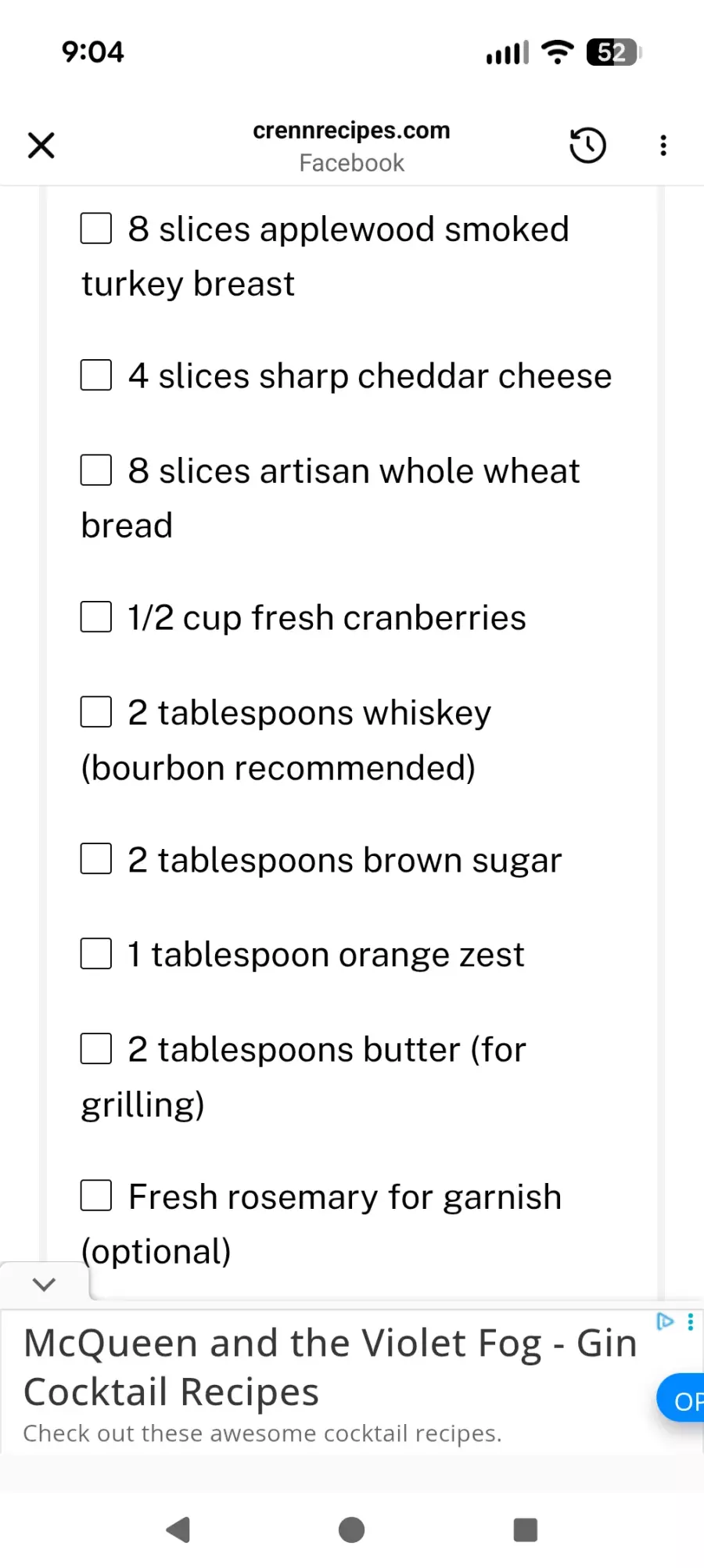Select the butter for grilling checkbox
This screenshot has height=1568, width=704.
pos(96,1049)
